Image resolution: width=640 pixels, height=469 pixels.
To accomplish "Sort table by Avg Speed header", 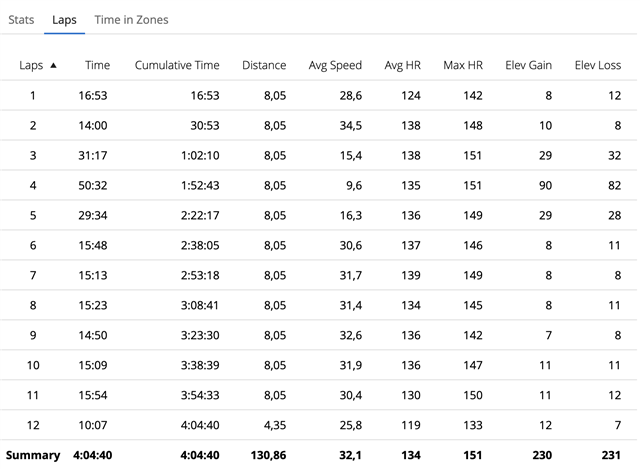I will (x=335, y=65).
